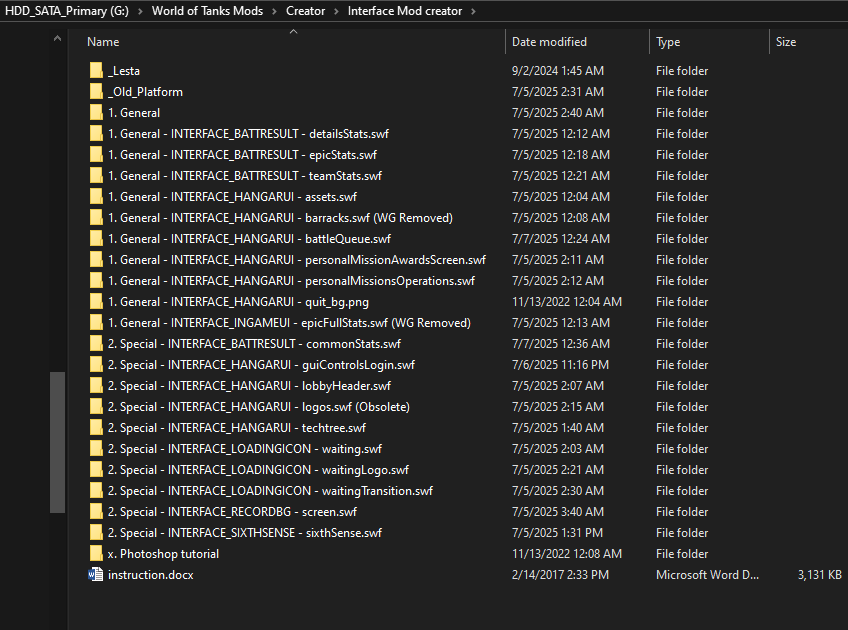This screenshot has width=848, height=630.
Task: Click the navigation pane scrollbar thumb
Action: 57,442
